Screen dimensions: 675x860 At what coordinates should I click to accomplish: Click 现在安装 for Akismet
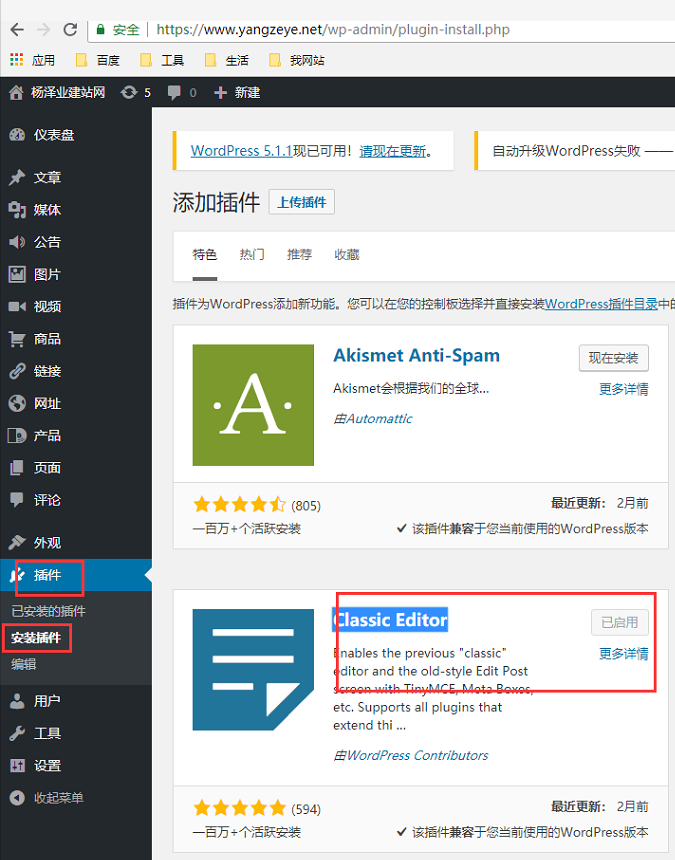coord(614,358)
